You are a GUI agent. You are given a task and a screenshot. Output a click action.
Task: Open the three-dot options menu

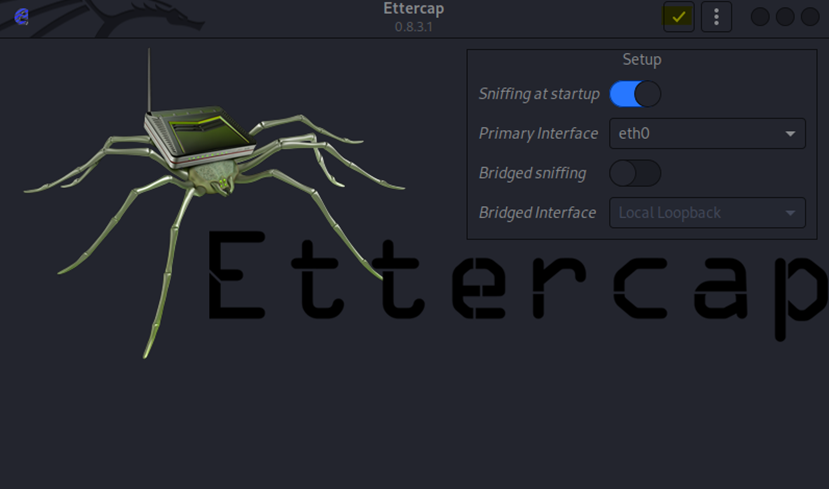coord(716,17)
